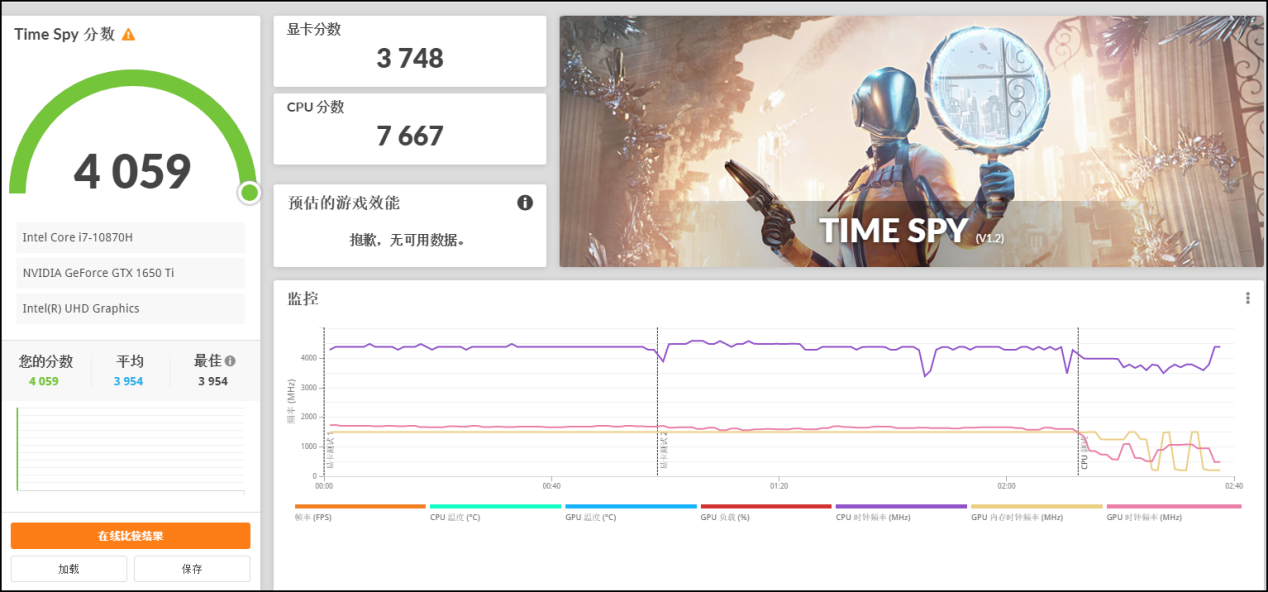Screen dimensions: 1268x592
Task: Click the 加载 button
Action: pos(69,569)
